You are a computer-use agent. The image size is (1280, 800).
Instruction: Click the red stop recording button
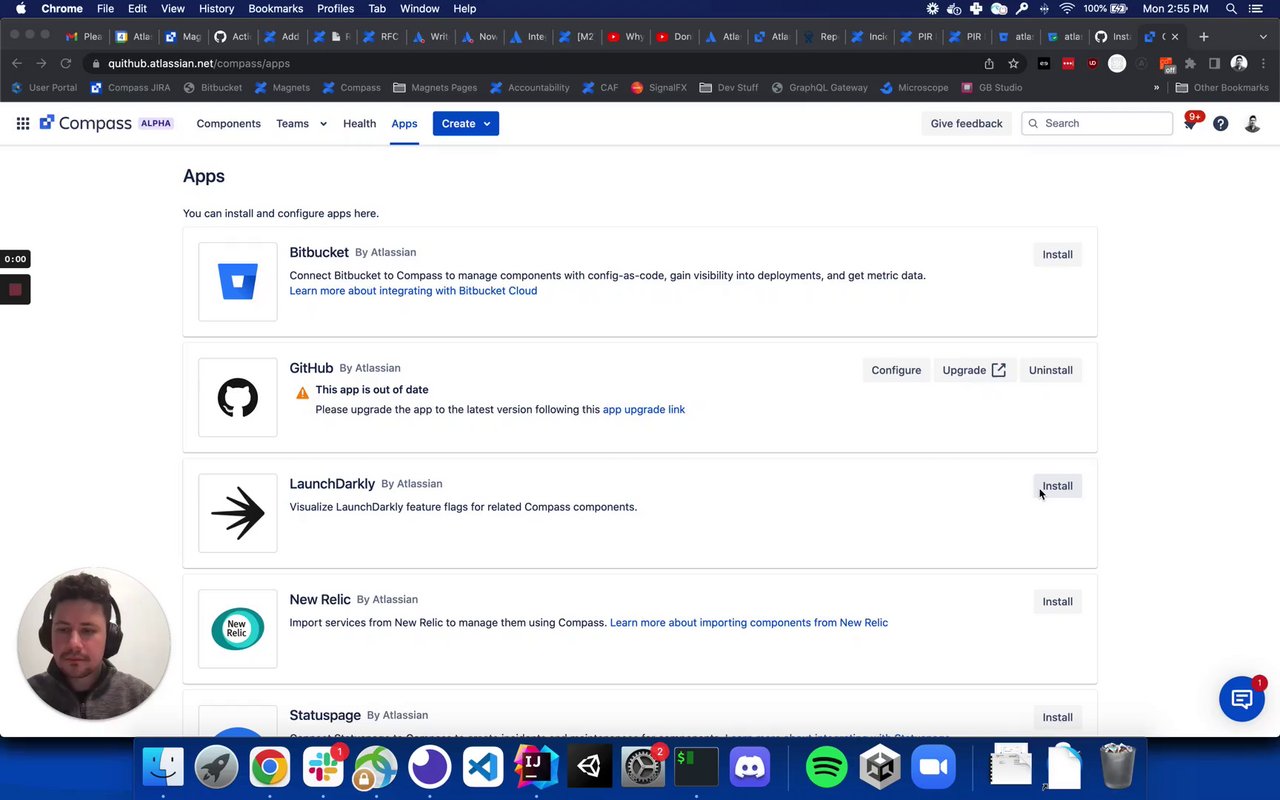(15, 290)
